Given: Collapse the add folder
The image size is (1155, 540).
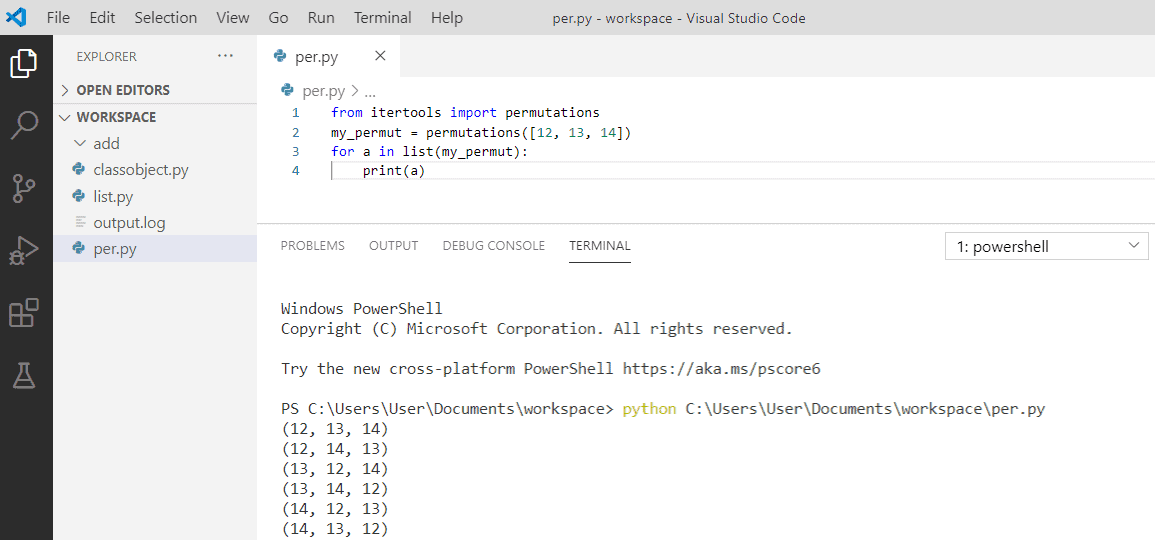Looking at the screenshot, I should [80, 144].
